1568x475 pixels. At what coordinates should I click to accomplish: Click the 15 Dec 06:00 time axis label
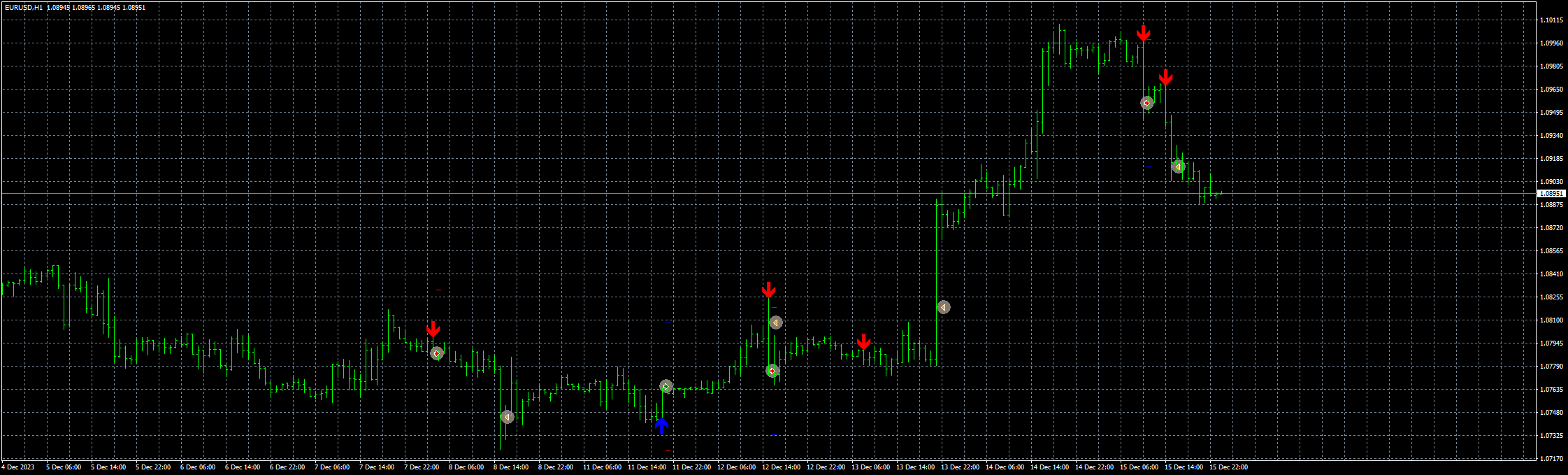pyautogui.click(x=1139, y=467)
